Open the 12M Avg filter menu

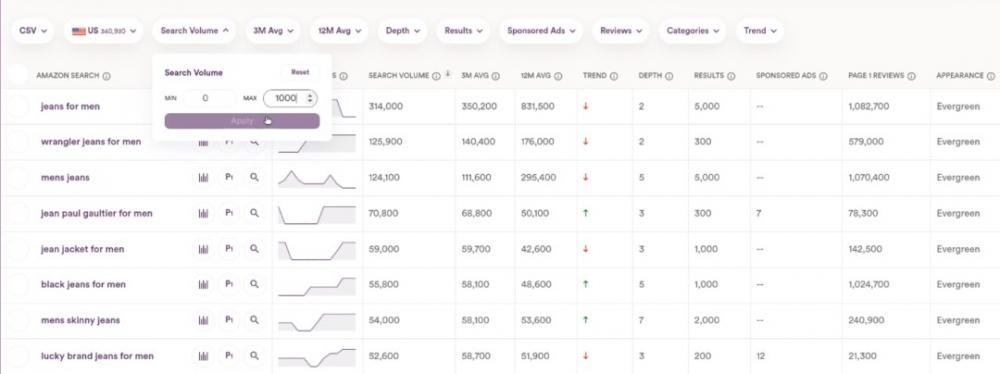(339, 31)
